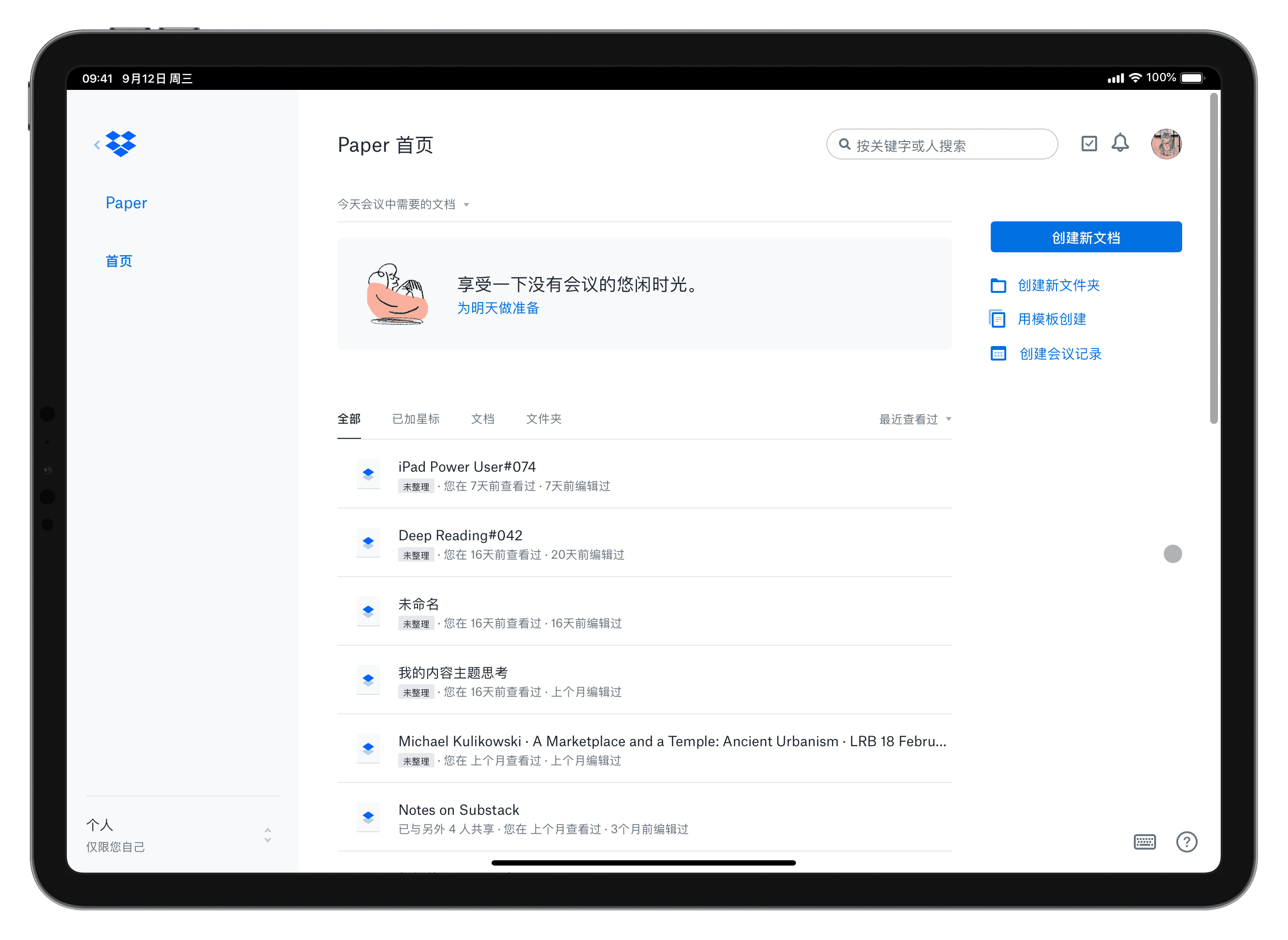Screen dimensions: 1288x940
Task: Click the template icon beside 用模板创建
Action: (998, 319)
